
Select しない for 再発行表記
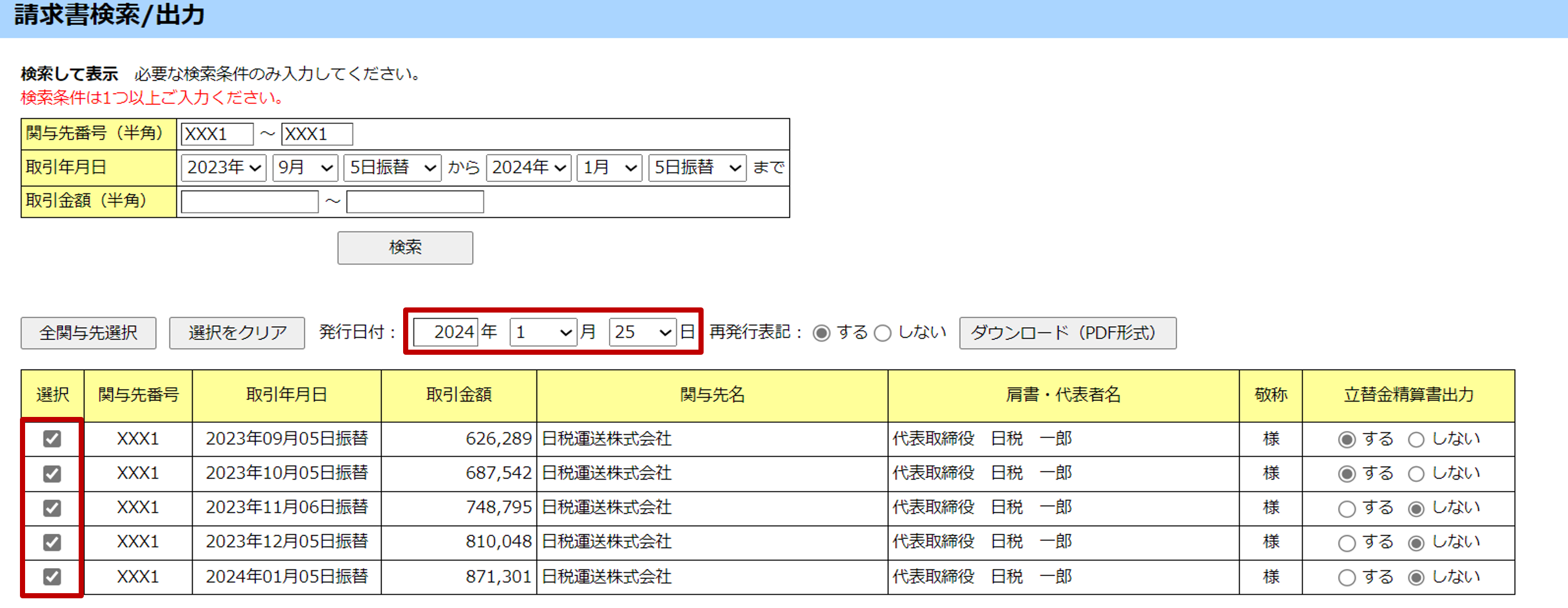[883, 334]
